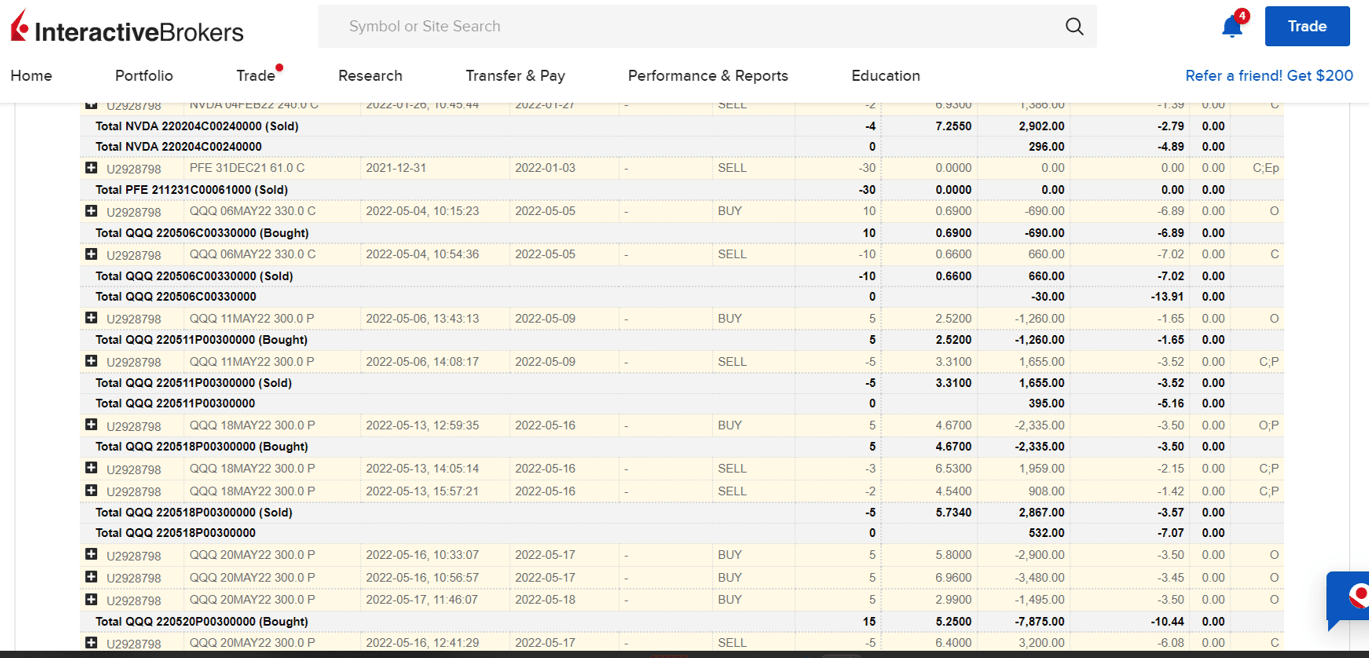Click the blue Trade button
The width and height of the screenshot is (1369, 658).
[x=1306, y=27]
